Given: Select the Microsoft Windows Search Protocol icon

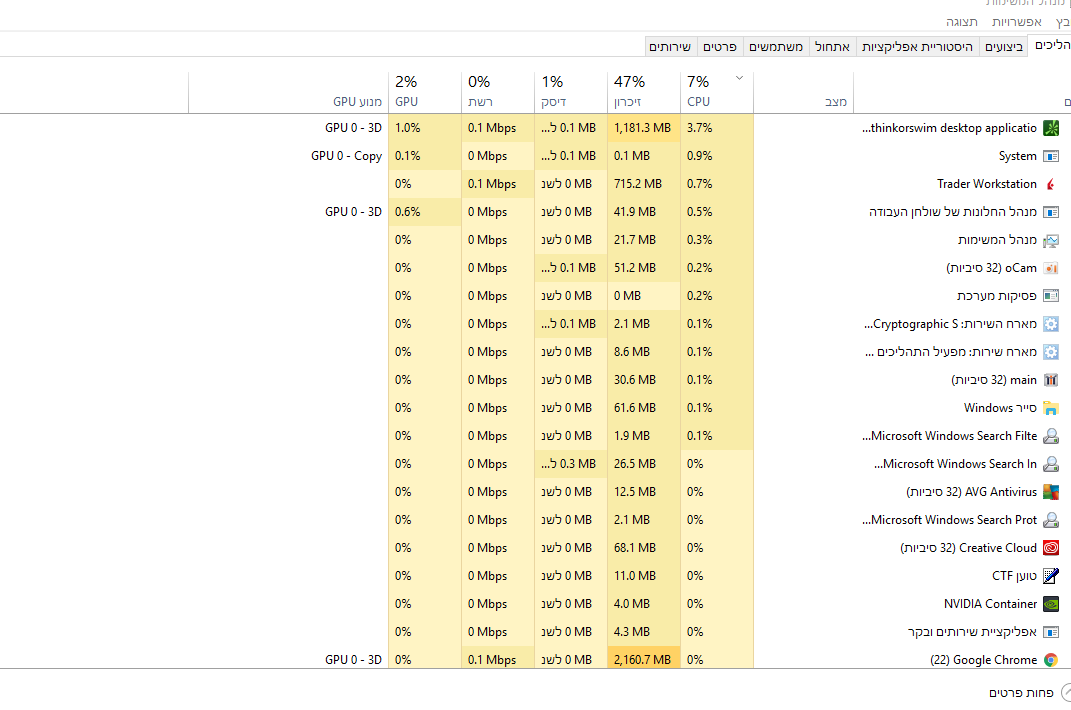Looking at the screenshot, I should coord(1051,520).
